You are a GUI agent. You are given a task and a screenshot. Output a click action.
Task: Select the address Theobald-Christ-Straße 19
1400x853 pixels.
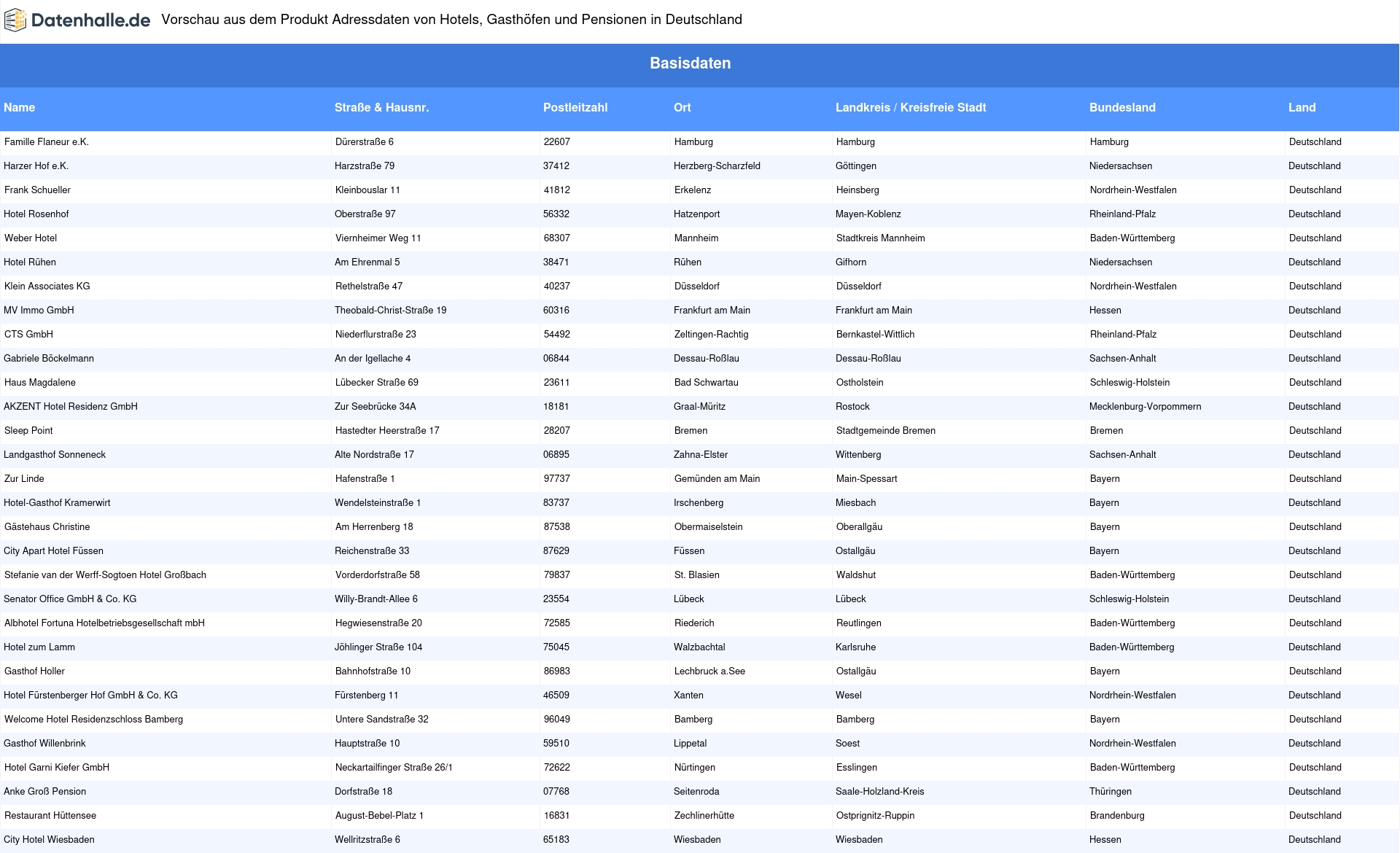[x=390, y=311]
